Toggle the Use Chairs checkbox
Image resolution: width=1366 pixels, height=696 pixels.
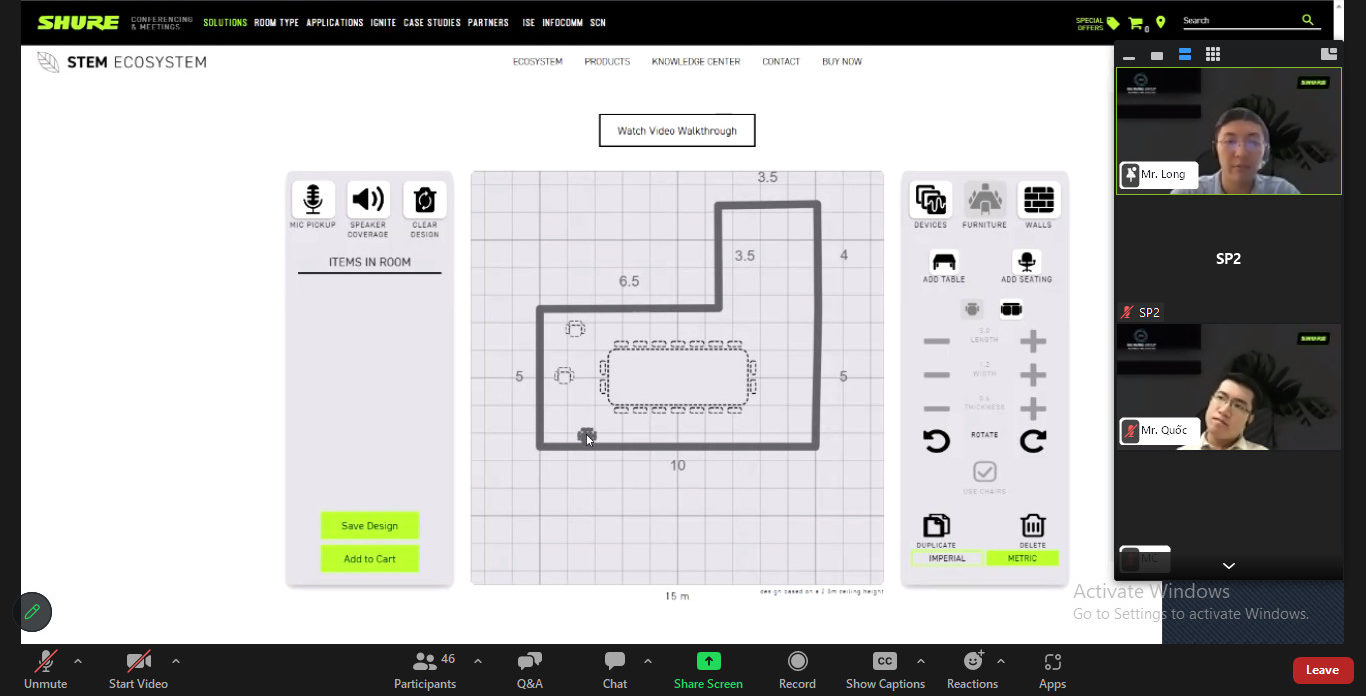(985, 471)
